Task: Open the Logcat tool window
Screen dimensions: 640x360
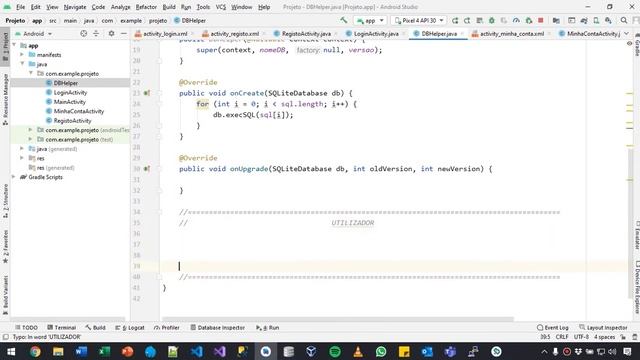Action: (130, 327)
